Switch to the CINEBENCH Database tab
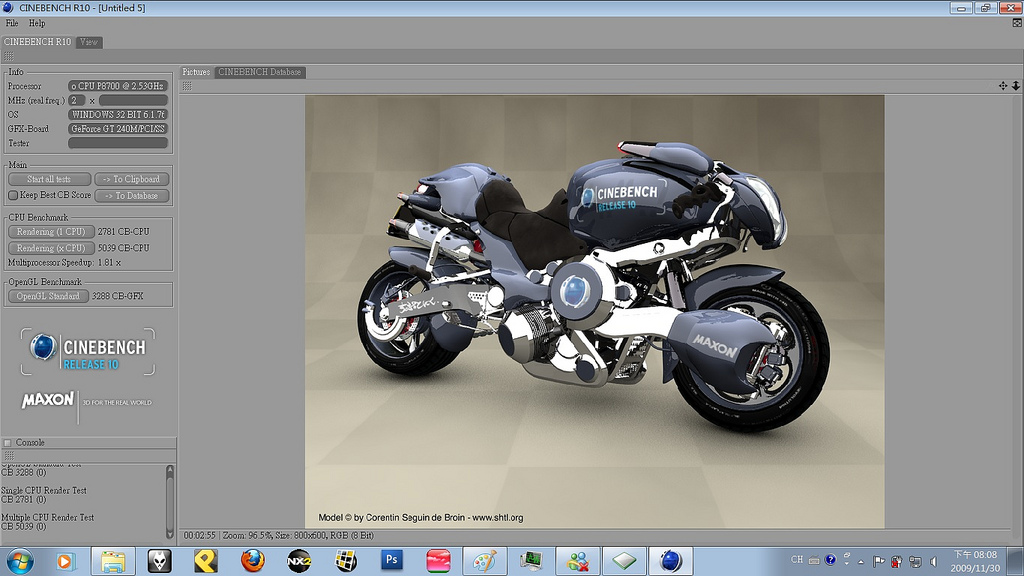The width and height of the screenshot is (1024, 576). pyautogui.click(x=259, y=72)
